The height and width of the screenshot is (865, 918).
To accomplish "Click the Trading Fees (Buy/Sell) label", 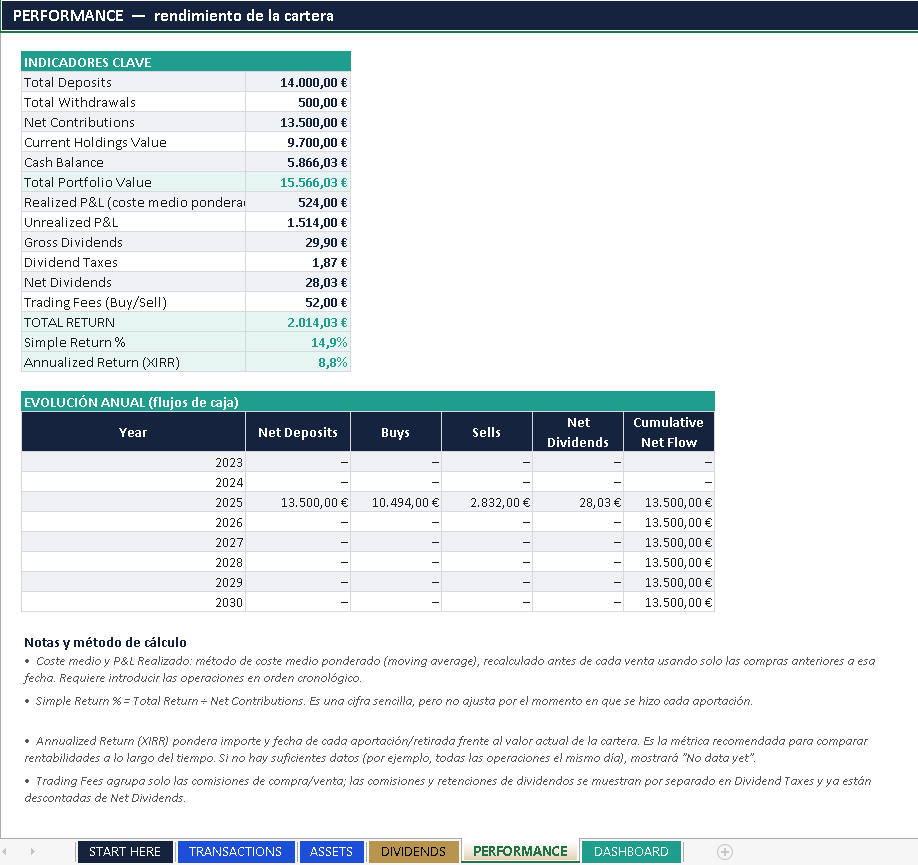I will [133, 302].
